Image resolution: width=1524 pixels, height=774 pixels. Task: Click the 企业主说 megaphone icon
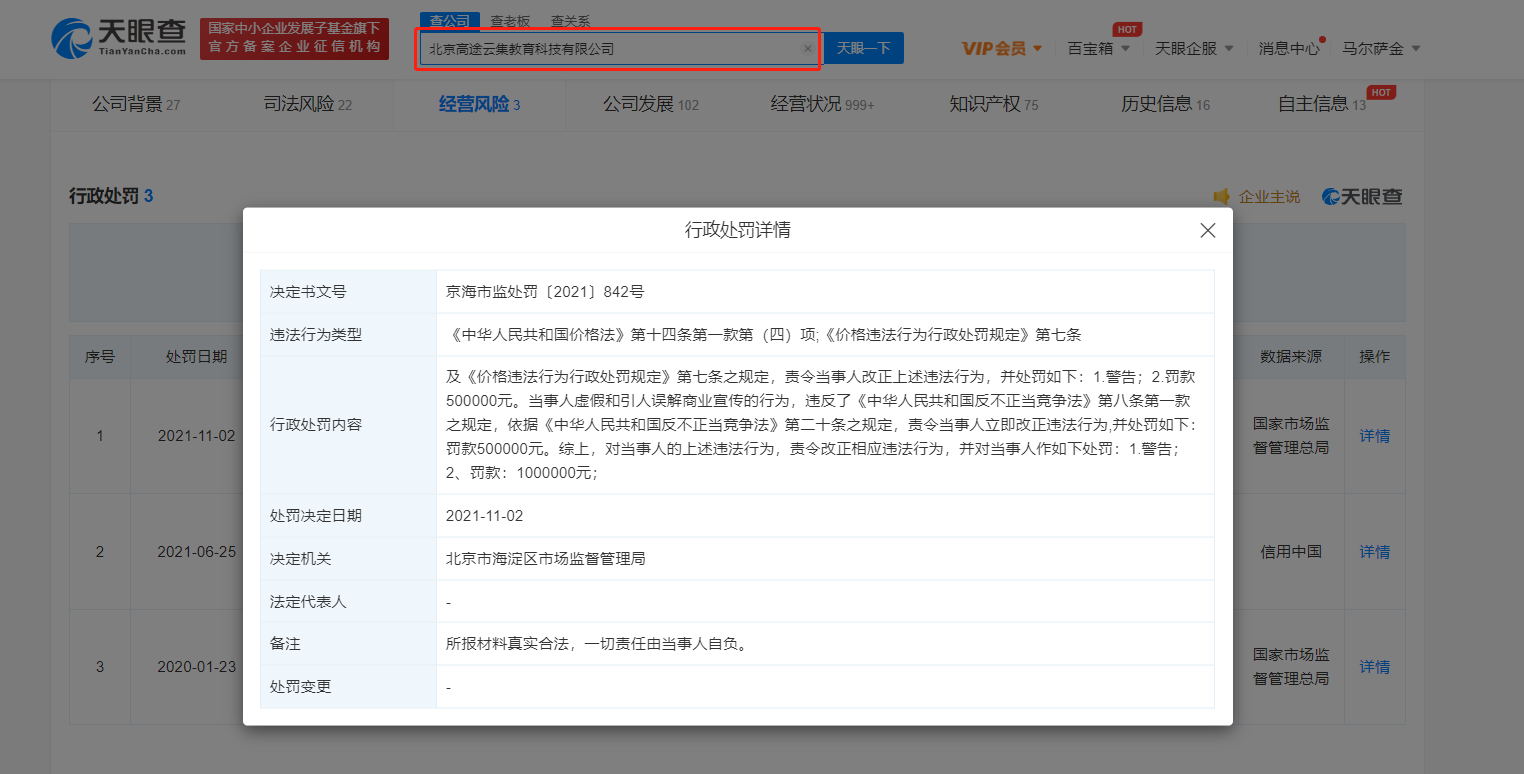pyautogui.click(x=1222, y=196)
